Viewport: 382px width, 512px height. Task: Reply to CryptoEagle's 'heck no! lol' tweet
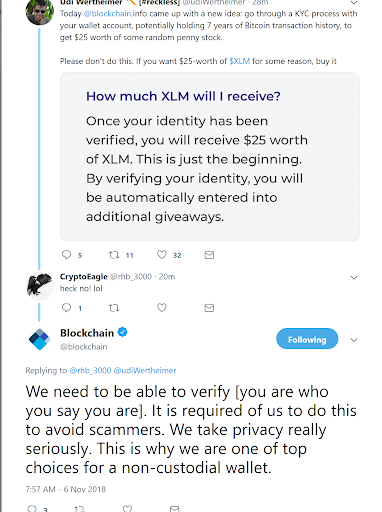(x=67, y=307)
